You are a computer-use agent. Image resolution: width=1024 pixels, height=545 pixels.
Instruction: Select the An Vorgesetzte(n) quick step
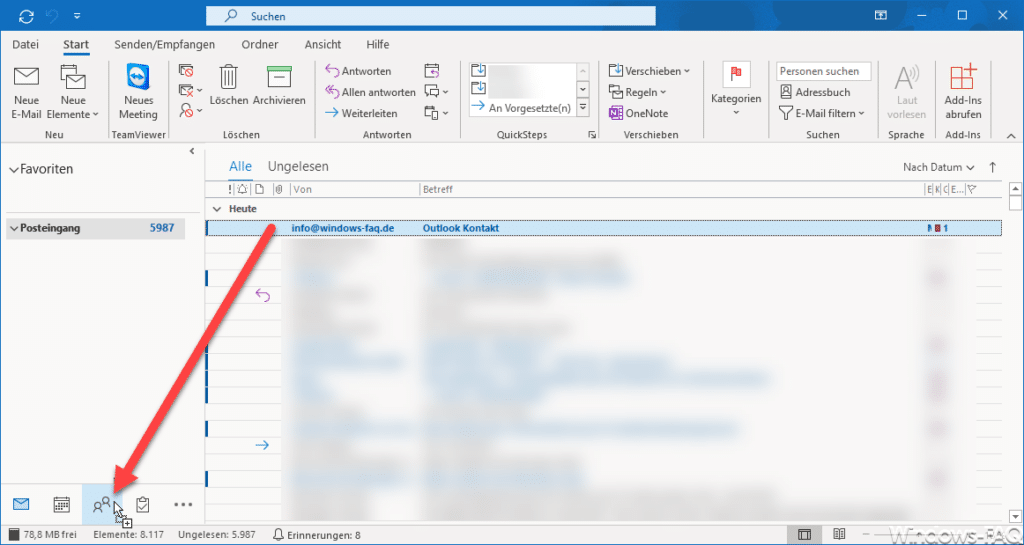521,108
